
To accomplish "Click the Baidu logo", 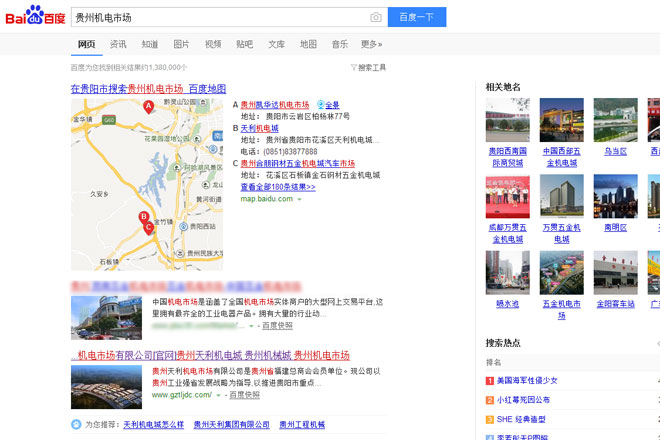I will click(x=35, y=16).
